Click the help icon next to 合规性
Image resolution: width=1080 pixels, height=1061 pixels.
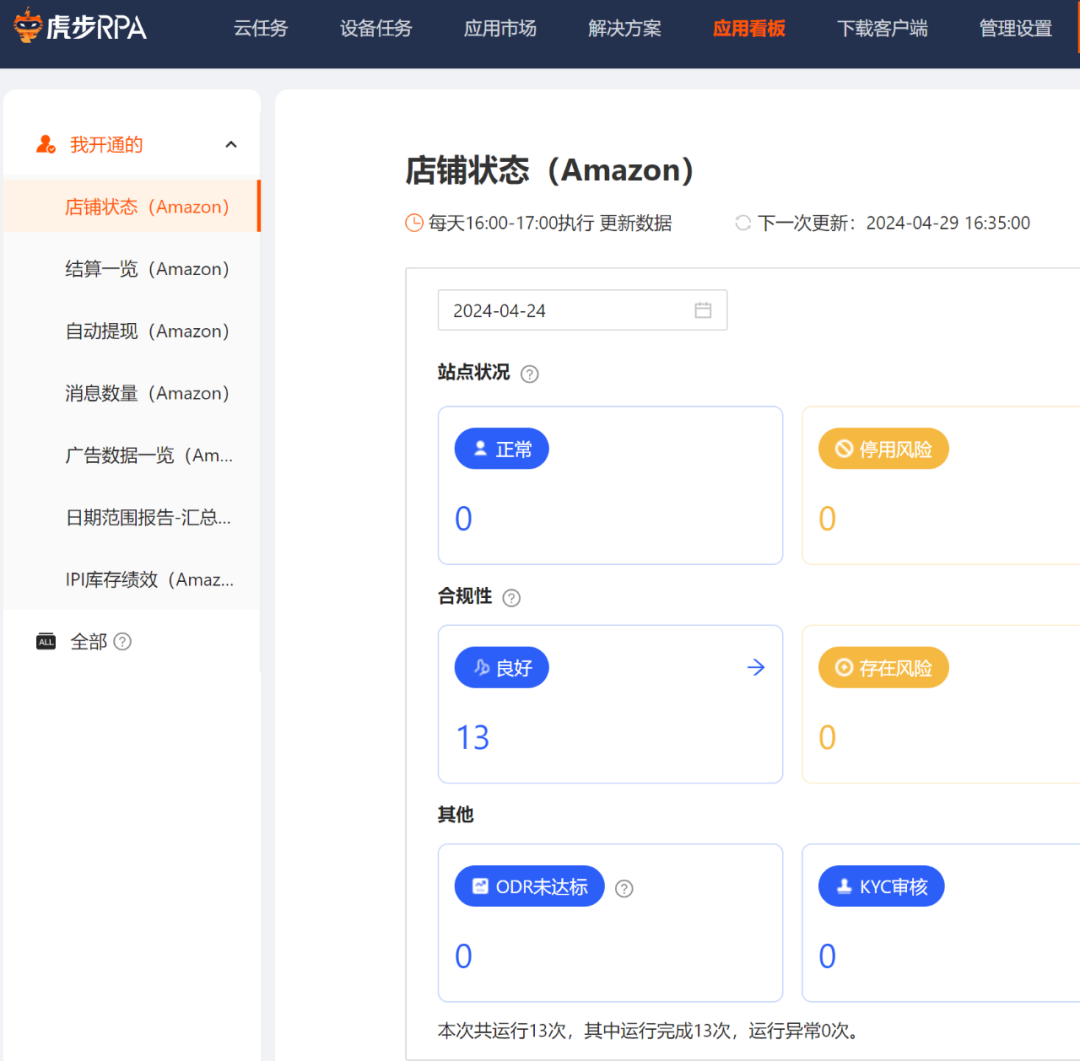tap(511, 597)
